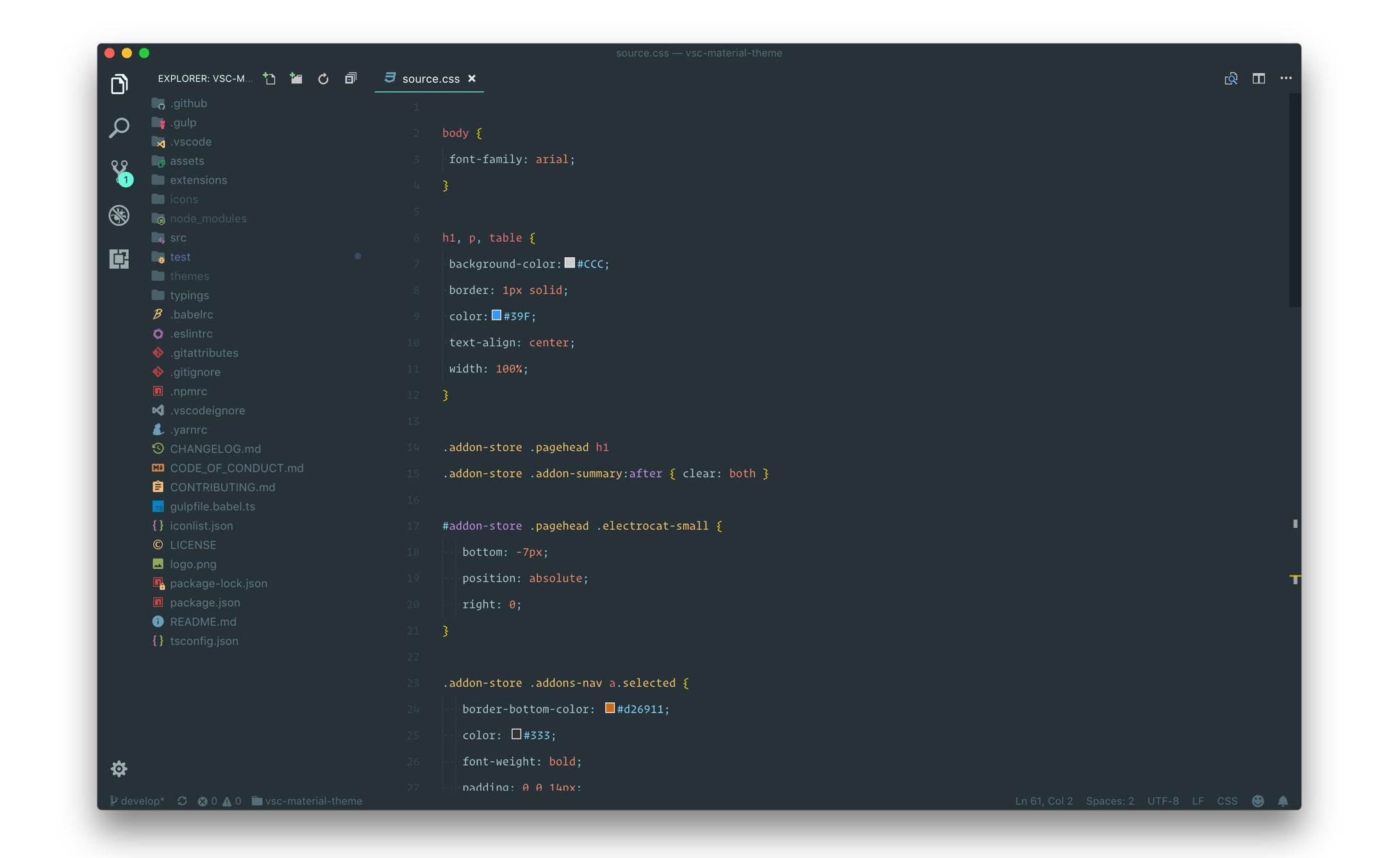The width and height of the screenshot is (1400, 858).
Task: Open the Search panel icon
Action: tap(118, 128)
